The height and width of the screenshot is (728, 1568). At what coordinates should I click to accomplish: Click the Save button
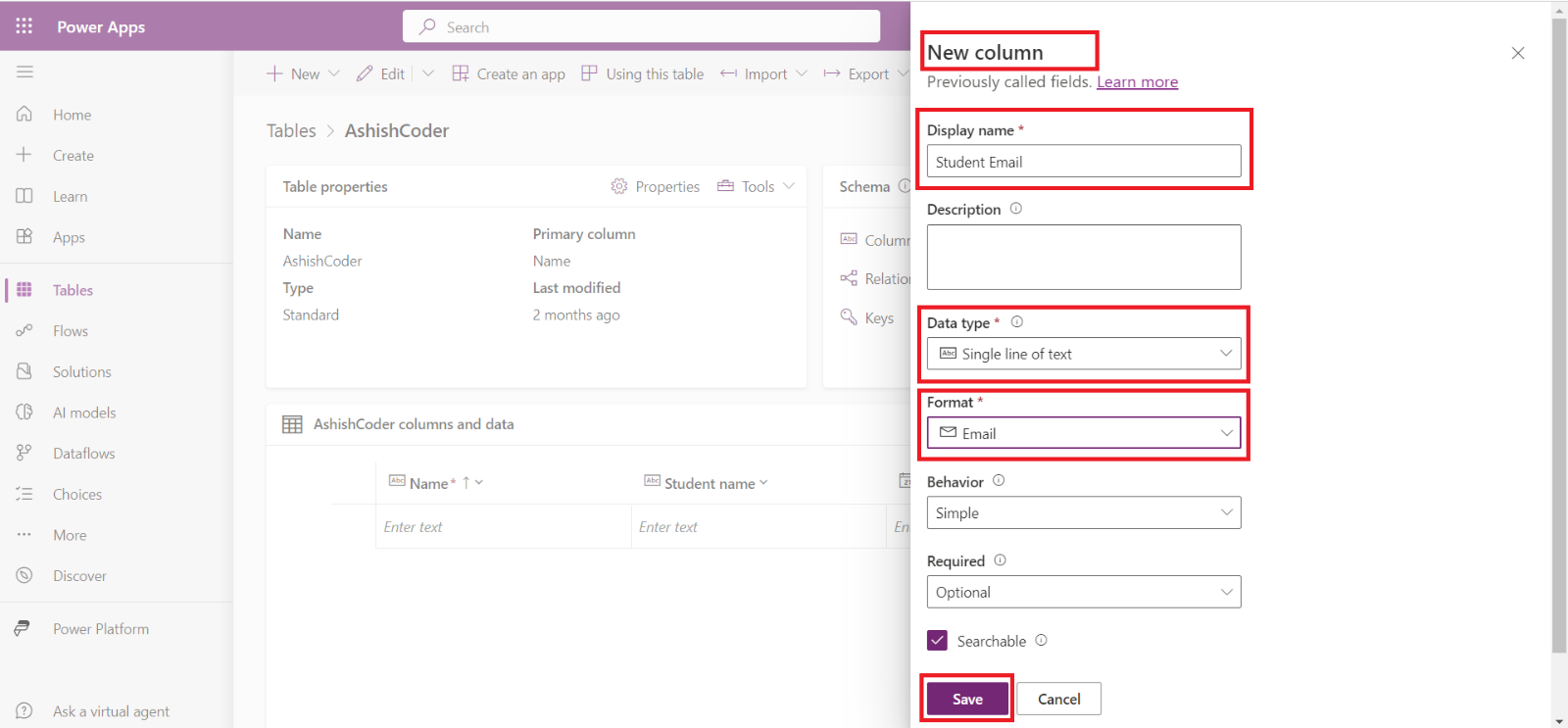967,699
